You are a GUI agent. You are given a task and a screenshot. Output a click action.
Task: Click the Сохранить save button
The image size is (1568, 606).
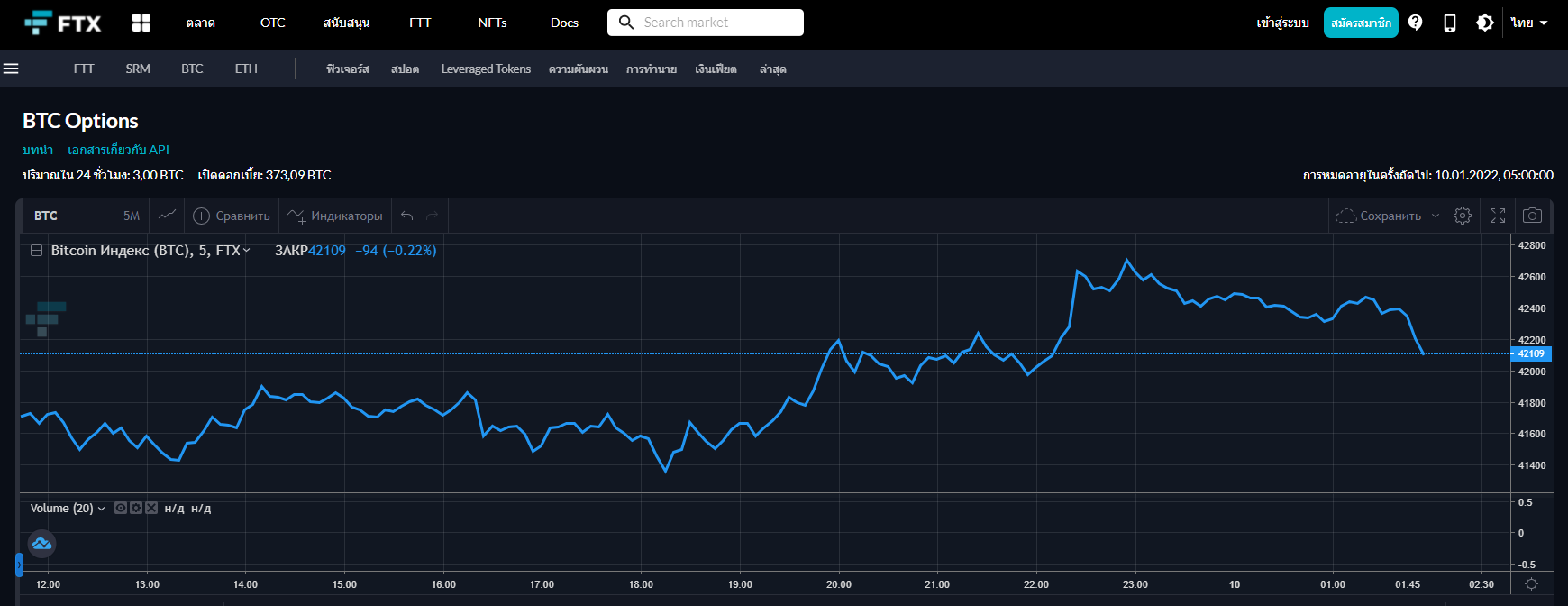[x=1379, y=216]
